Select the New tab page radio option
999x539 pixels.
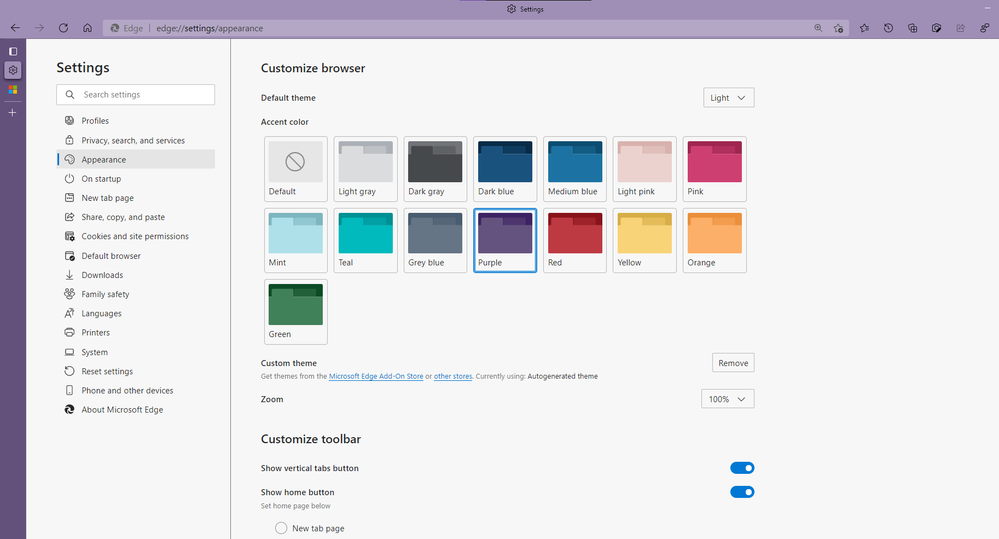point(281,528)
